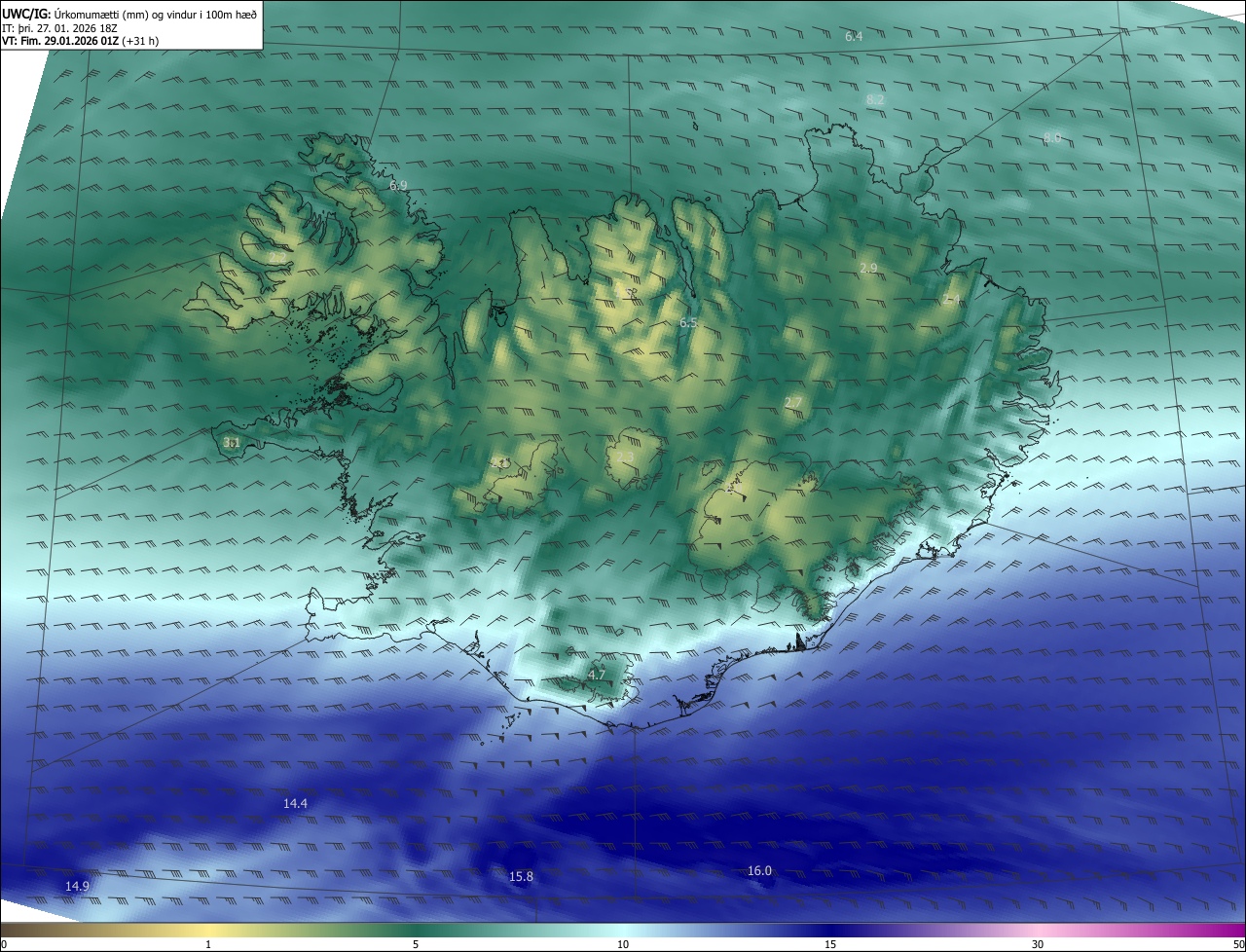The image size is (1246, 952).
Task: Click the 16.0 value label
Action: [759, 871]
